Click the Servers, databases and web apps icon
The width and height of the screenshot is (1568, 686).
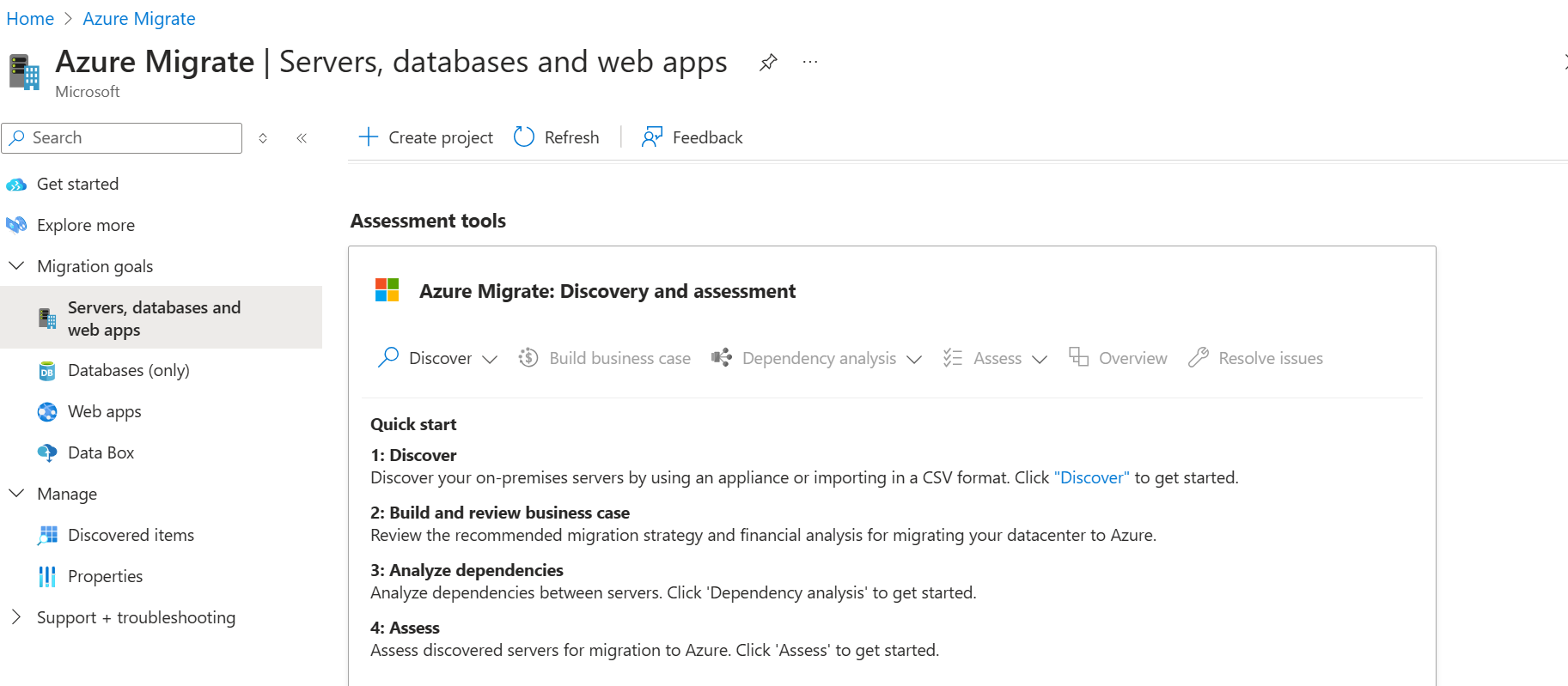coord(47,319)
